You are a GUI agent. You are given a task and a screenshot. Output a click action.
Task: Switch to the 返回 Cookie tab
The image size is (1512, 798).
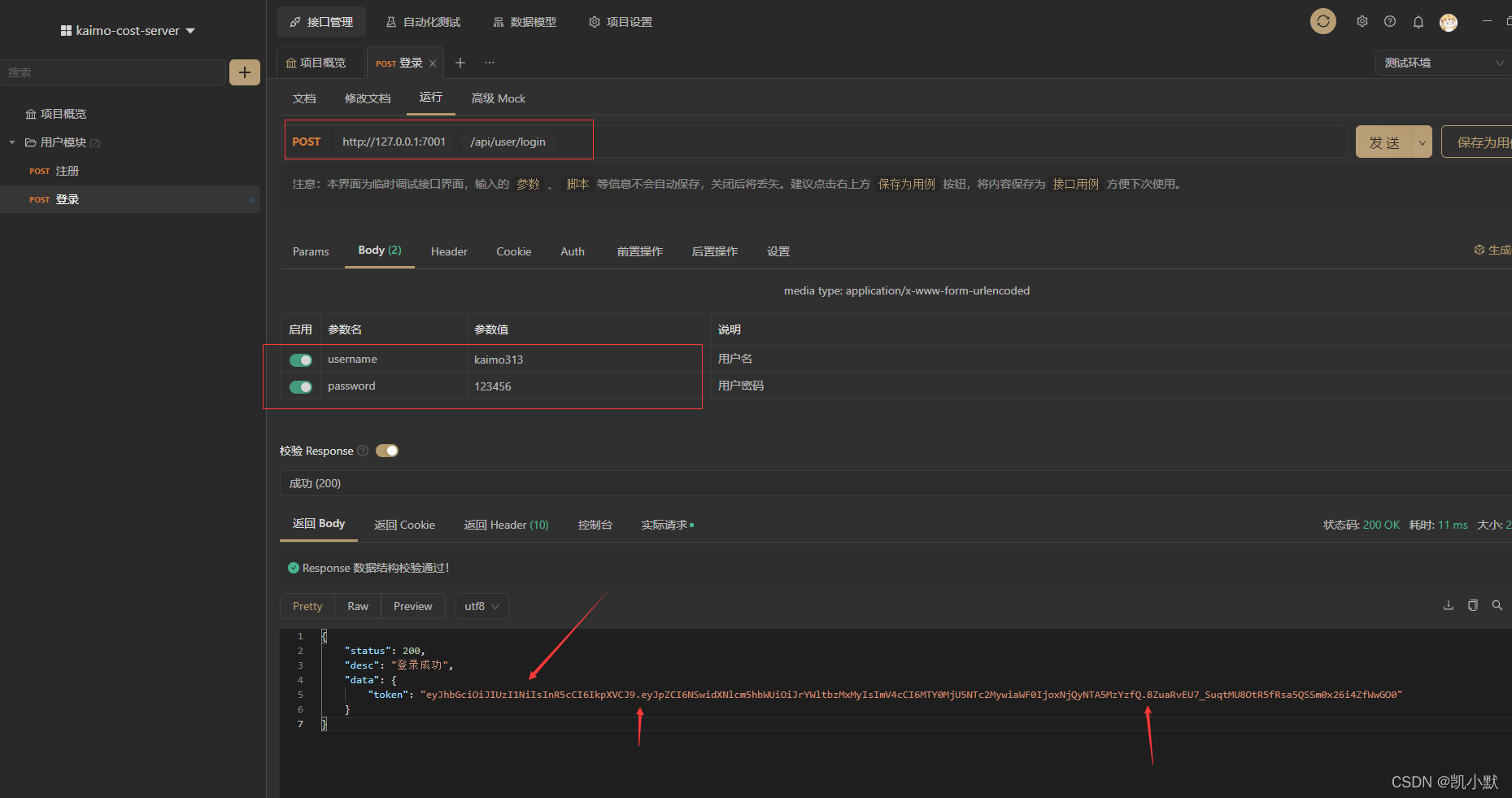404,525
